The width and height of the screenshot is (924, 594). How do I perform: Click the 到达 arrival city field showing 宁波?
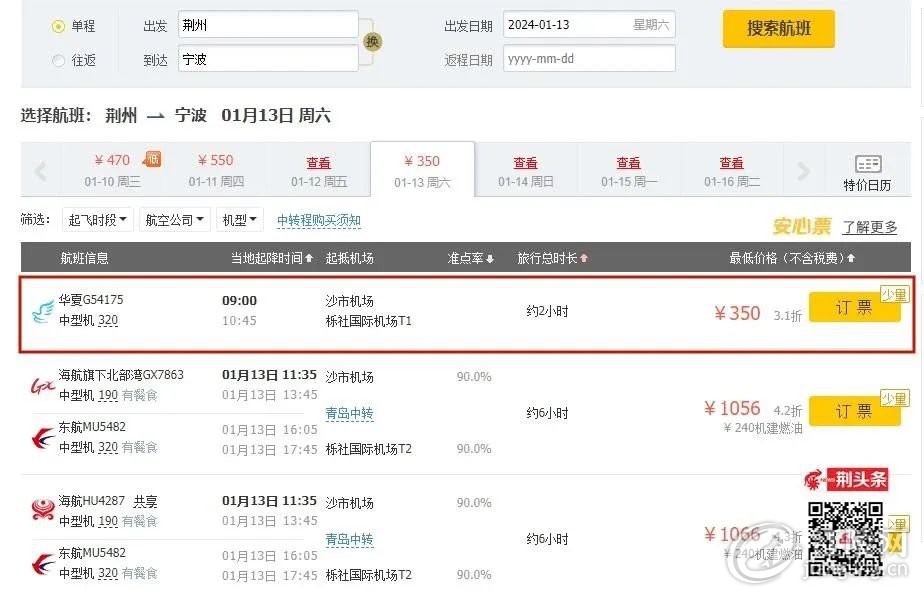point(268,59)
